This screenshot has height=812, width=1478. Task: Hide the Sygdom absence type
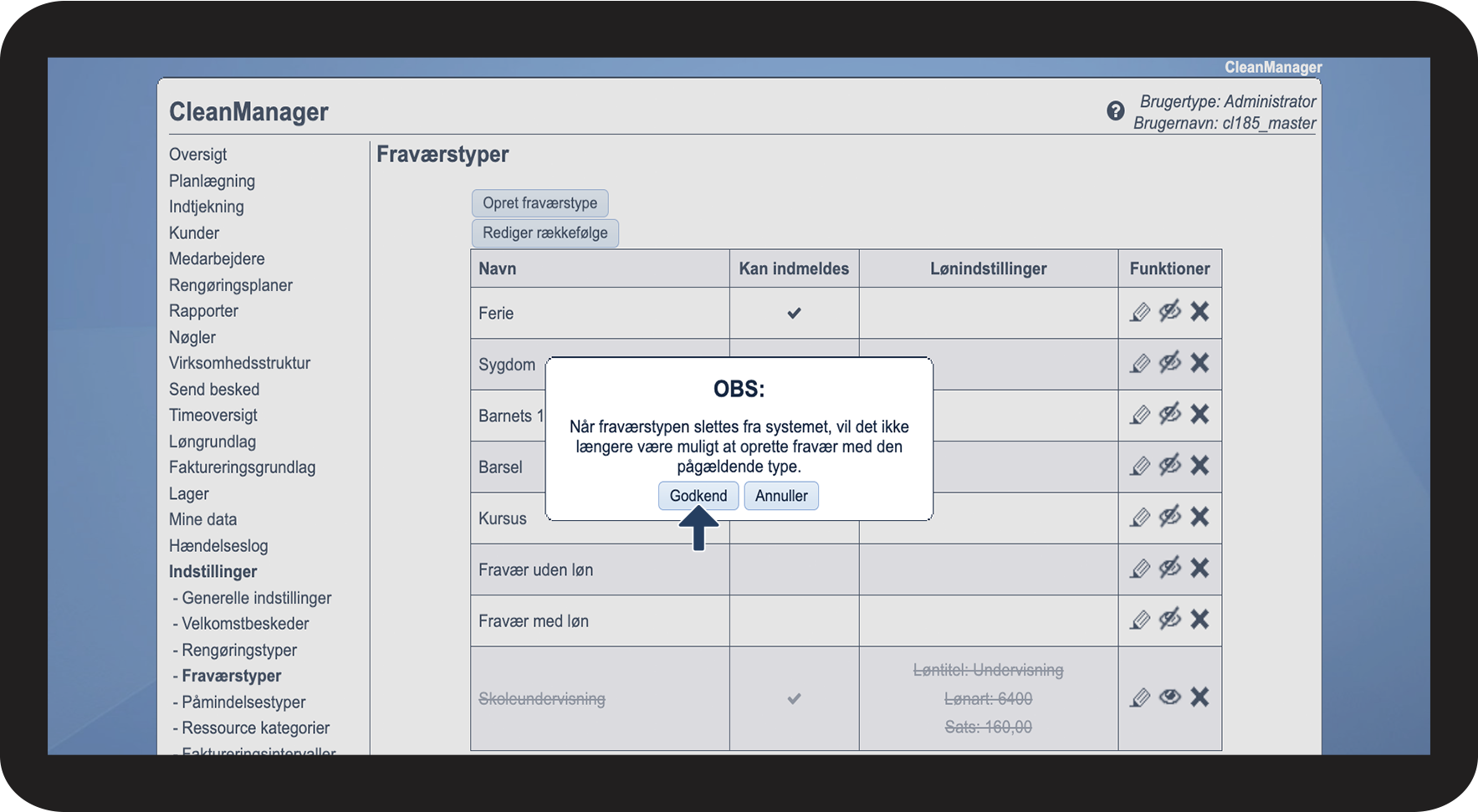coord(1170,362)
